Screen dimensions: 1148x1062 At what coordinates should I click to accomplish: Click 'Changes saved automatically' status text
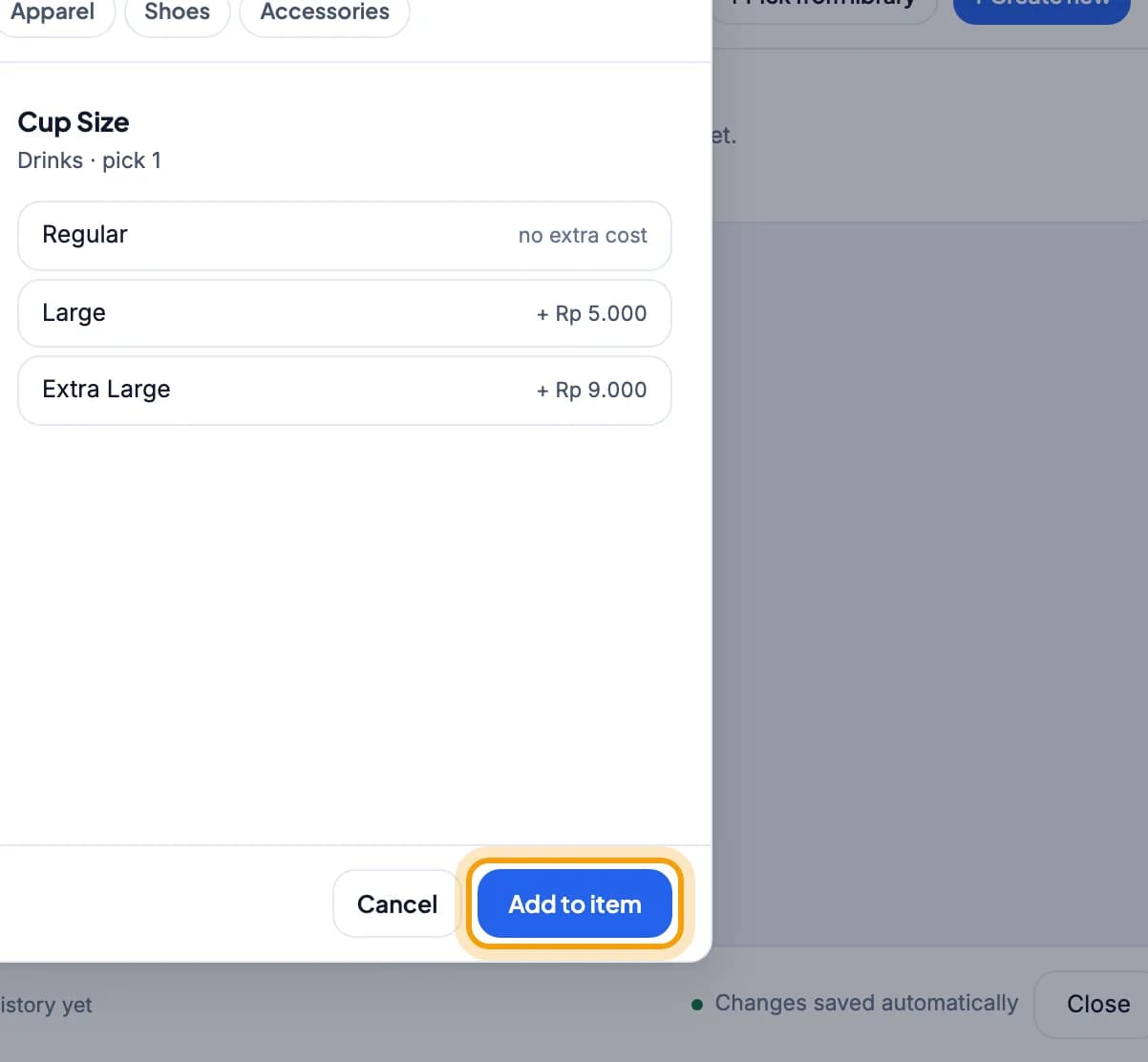866,1003
